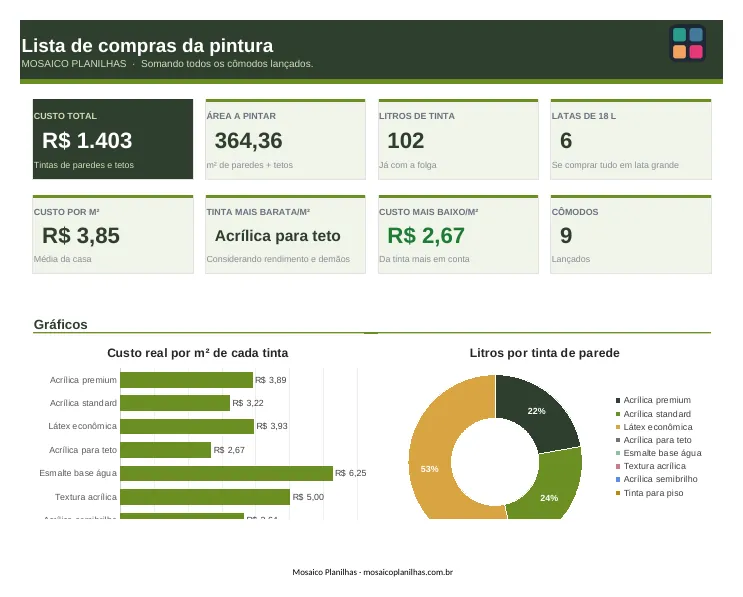Click the footer 'mosaicoplanilhas.com.br' link text
This screenshot has height=597, width=743.
coord(408,572)
